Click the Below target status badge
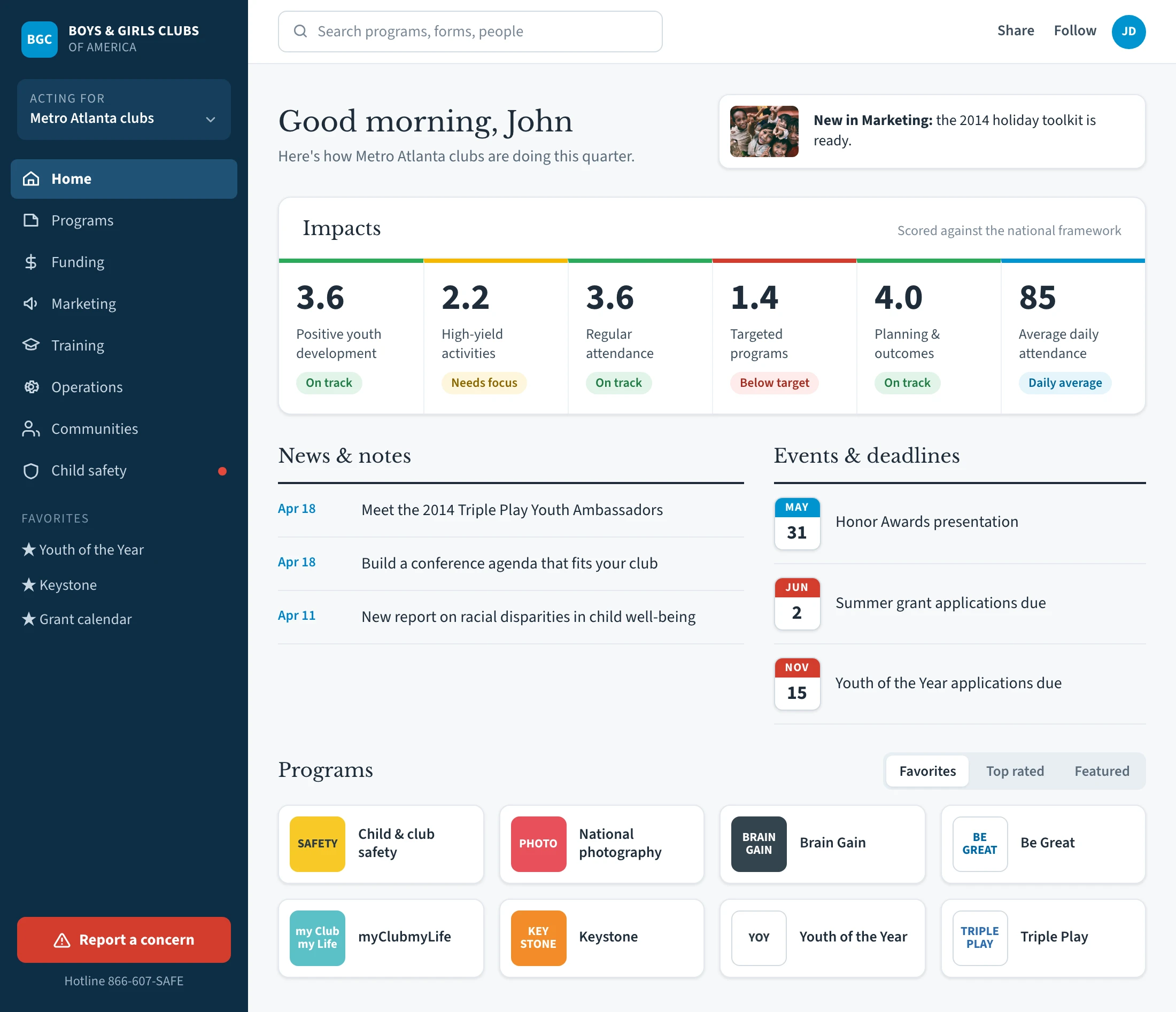The width and height of the screenshot is (1176, 1012). [x=774, y=383]
